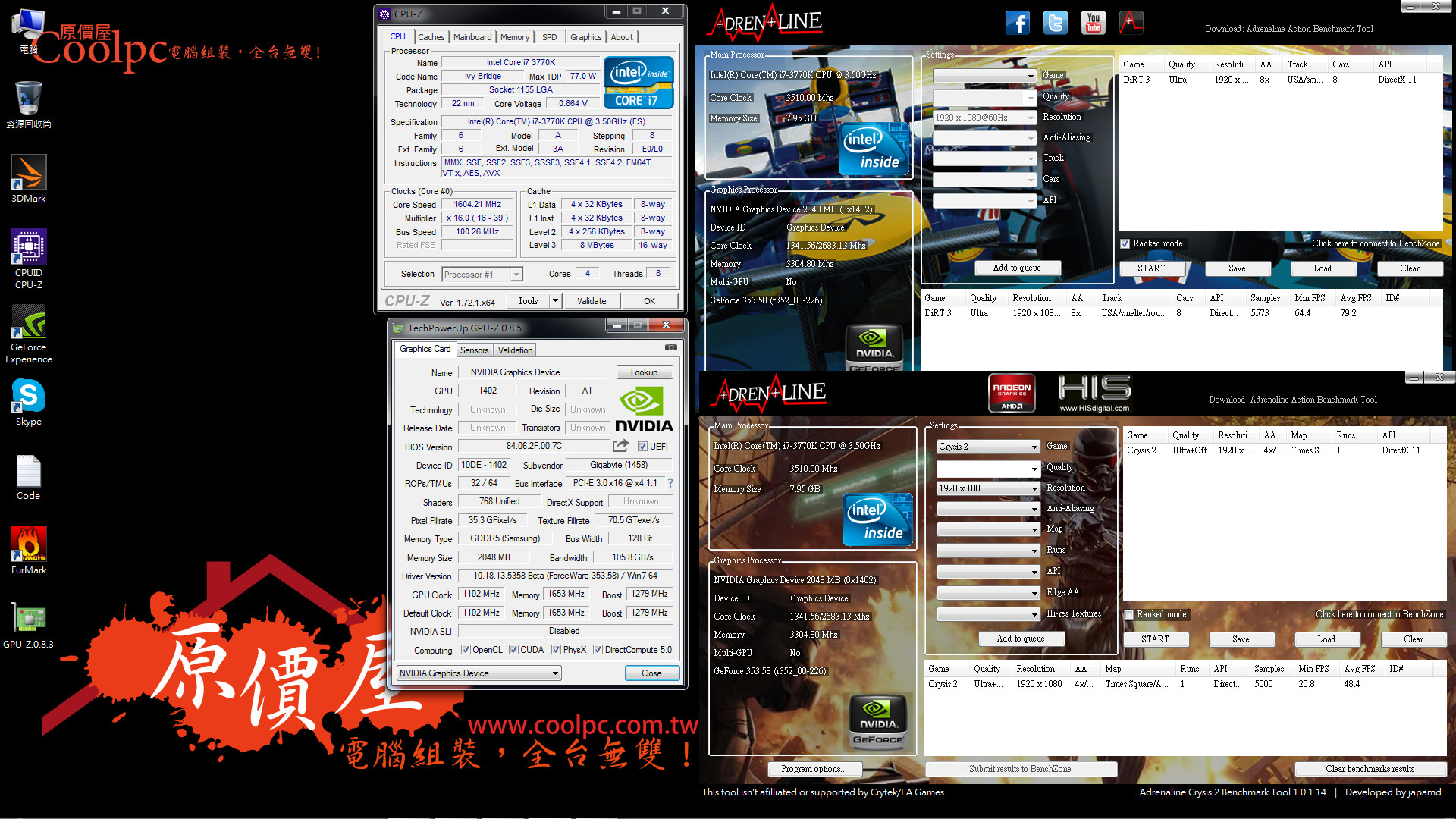1456x819 pixels.
Task: Open the Recycle Bin icon
Action: tap(28, 105)
